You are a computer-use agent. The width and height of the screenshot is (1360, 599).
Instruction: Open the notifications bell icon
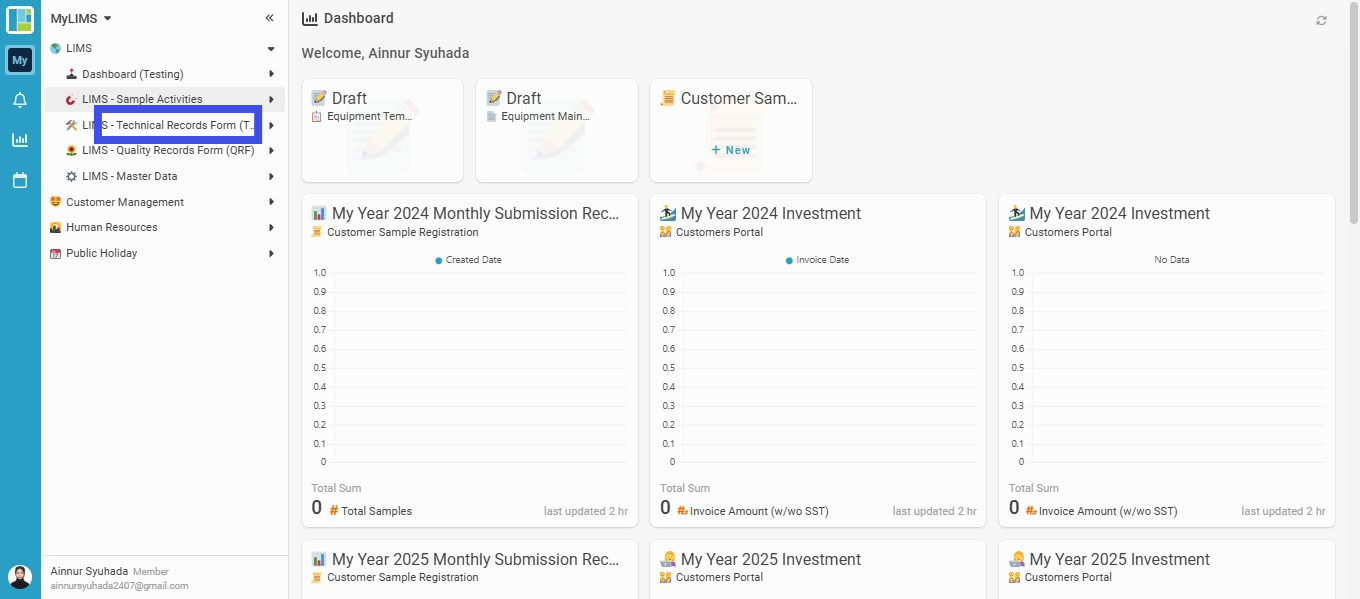(20, 100)
